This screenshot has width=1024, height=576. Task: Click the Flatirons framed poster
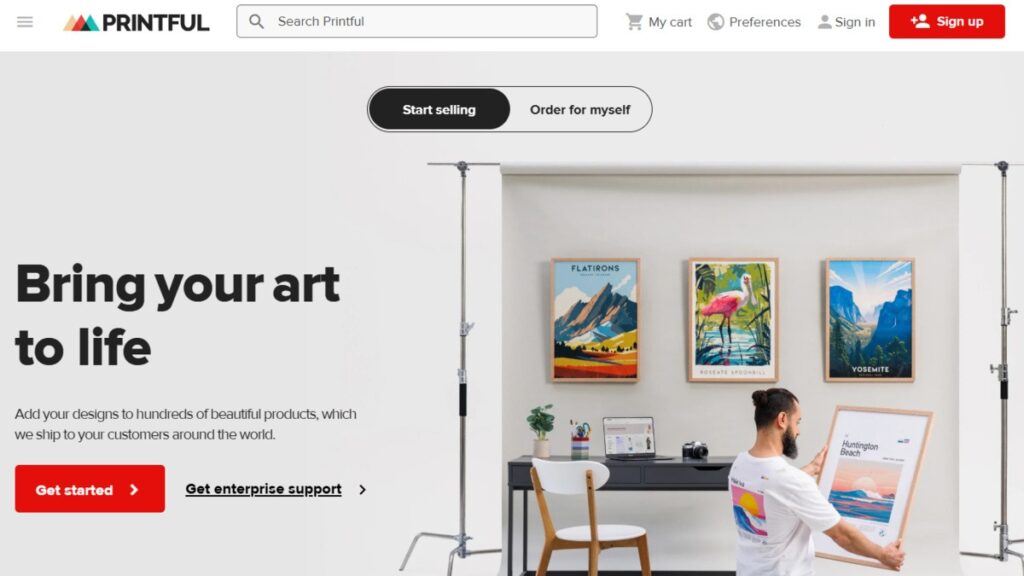595,319
